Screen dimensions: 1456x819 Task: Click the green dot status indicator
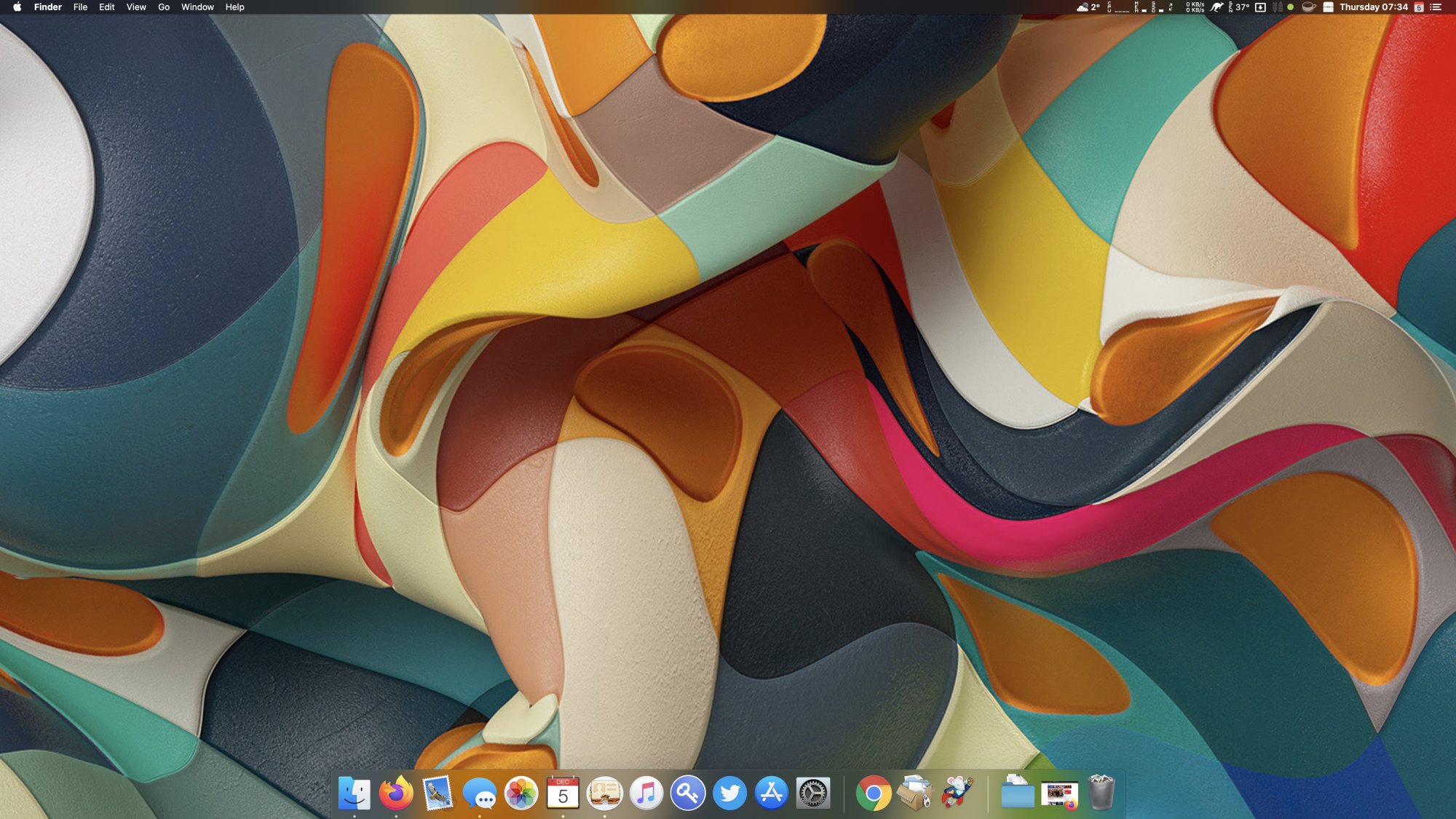pyautogui.click(x=1290, y=7)
